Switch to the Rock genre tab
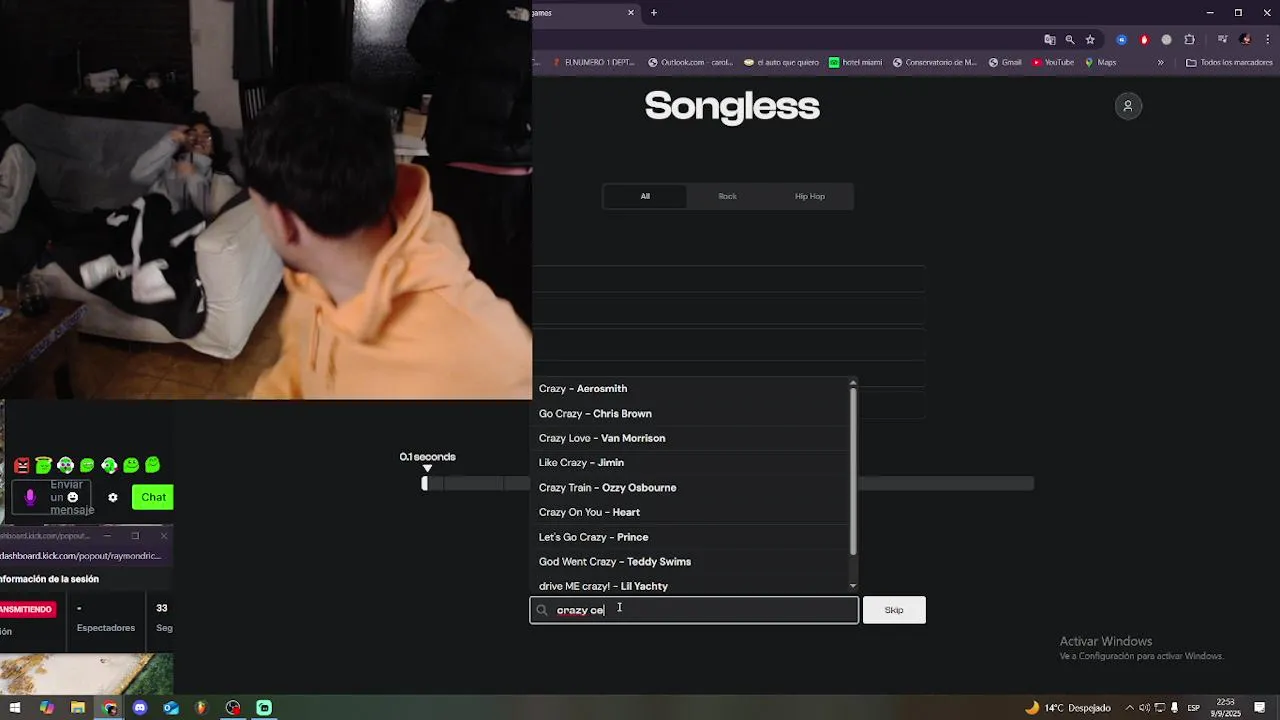Viewport: 1280px width, 720px height. point(727,196)
